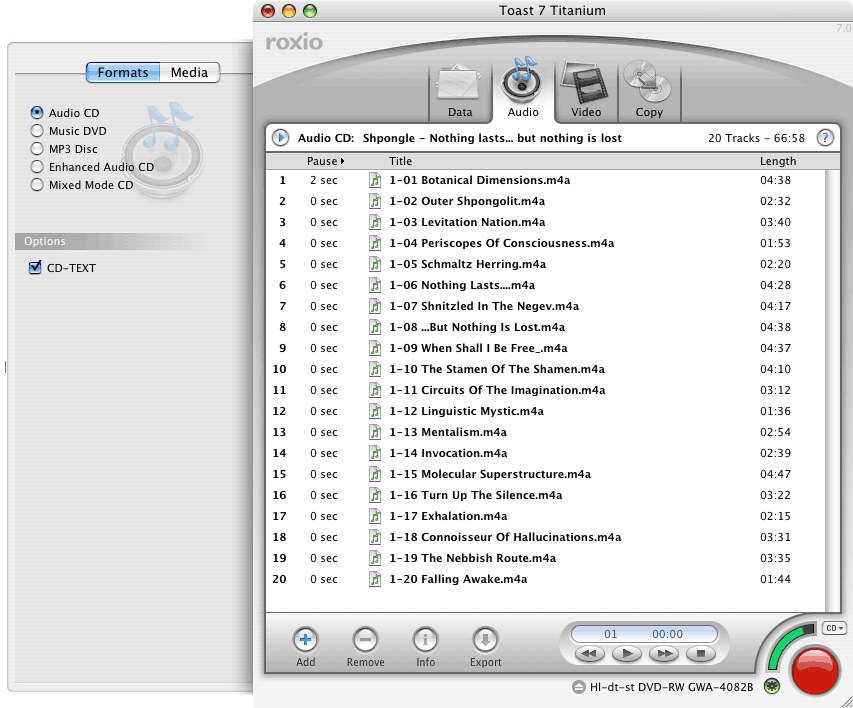
Task: Click the Hl-dt-st DVD-RW GWA-4082B recorder name
Action: click(x=671, y=687)
